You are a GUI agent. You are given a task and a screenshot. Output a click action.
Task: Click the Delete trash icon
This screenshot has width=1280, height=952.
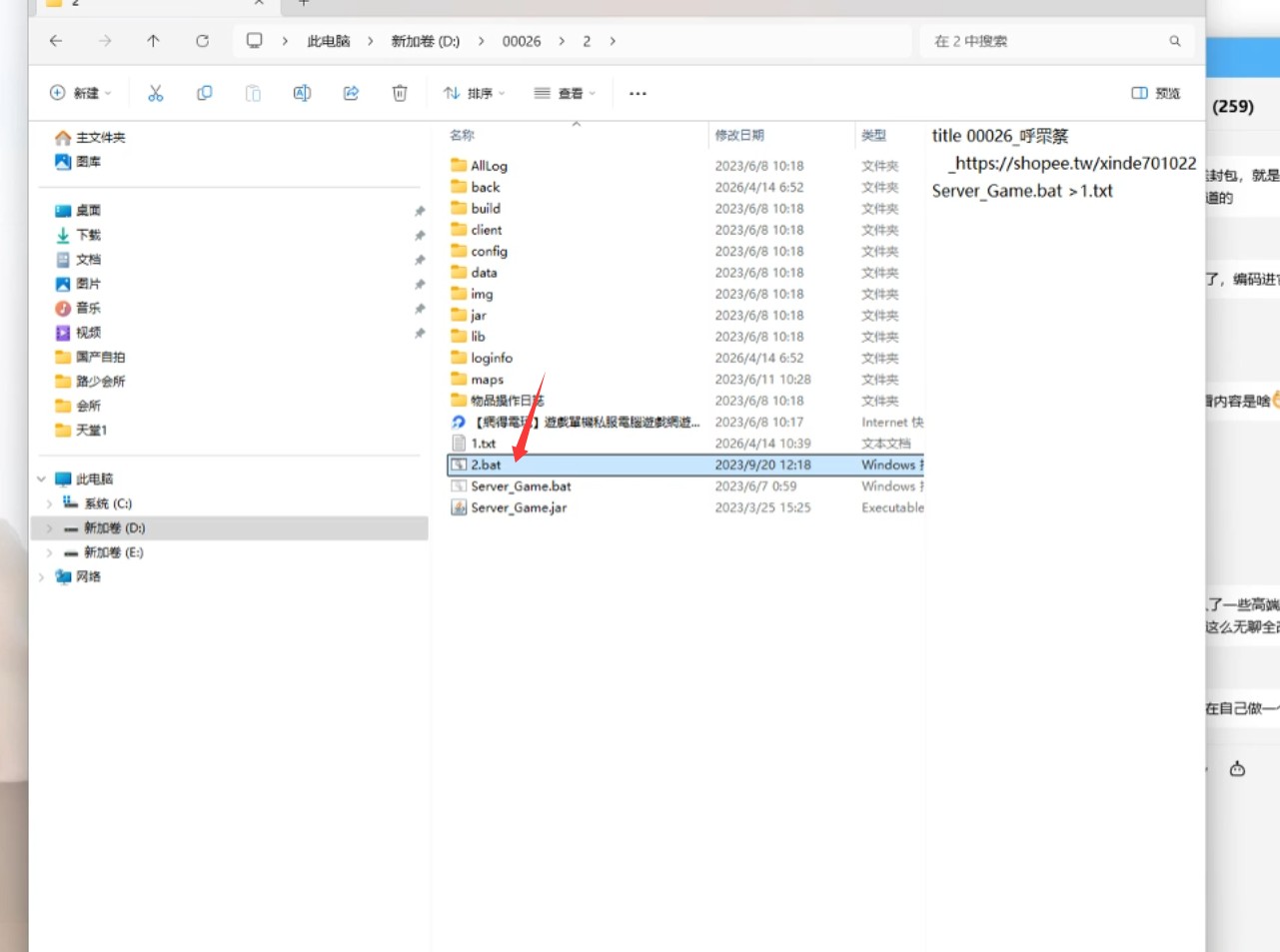[400, 93]
